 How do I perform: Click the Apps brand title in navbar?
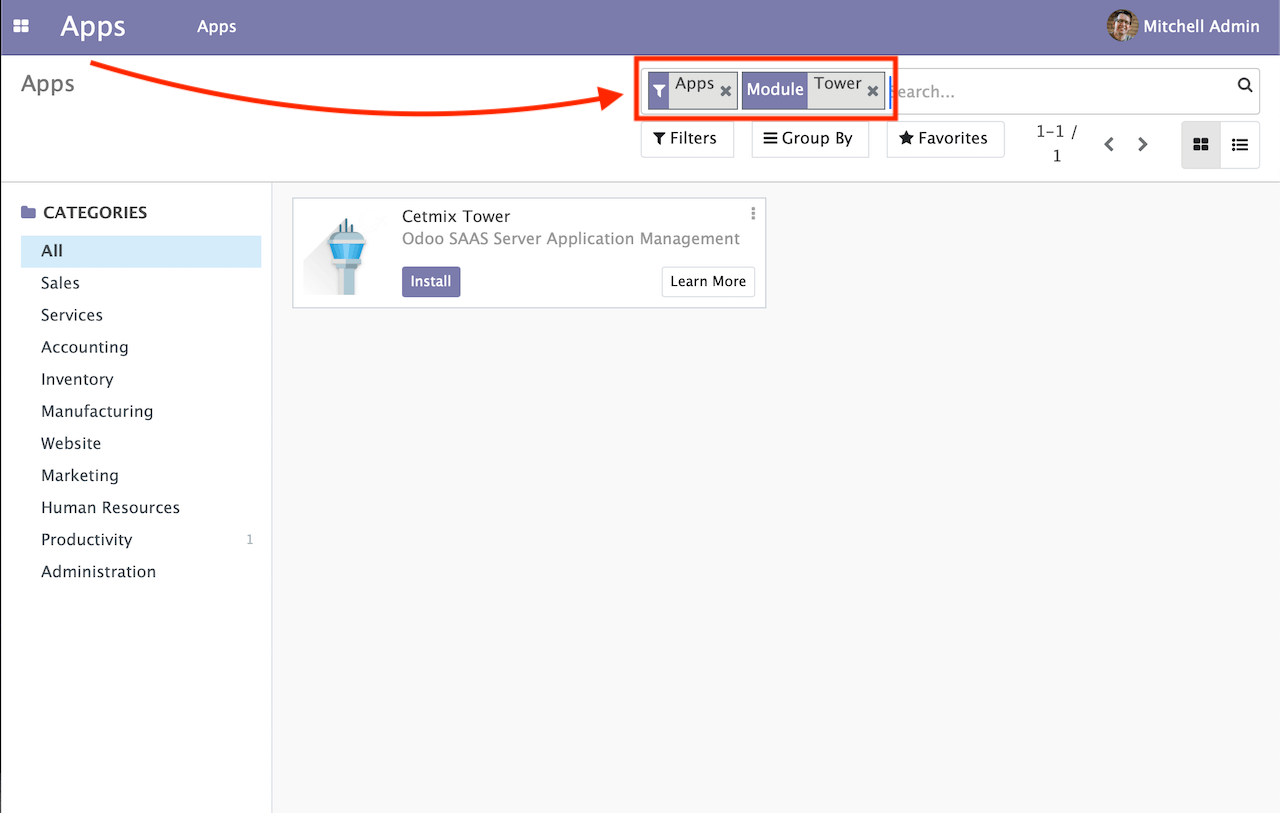pos(93,26)
